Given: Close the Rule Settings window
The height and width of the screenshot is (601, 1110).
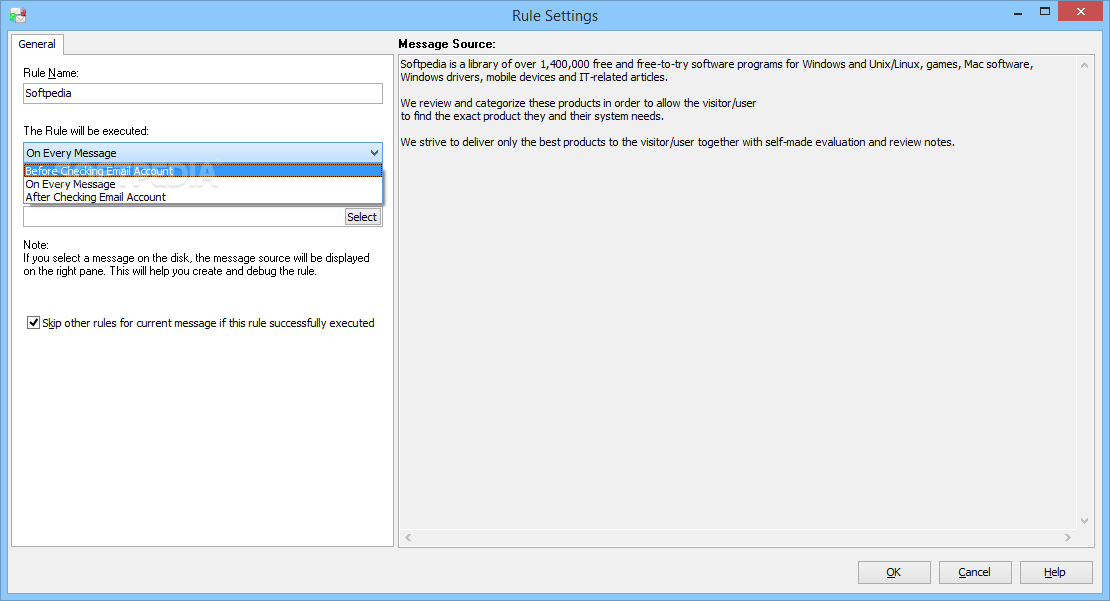Looking at the screenshot, I should tap(1081, 11).
